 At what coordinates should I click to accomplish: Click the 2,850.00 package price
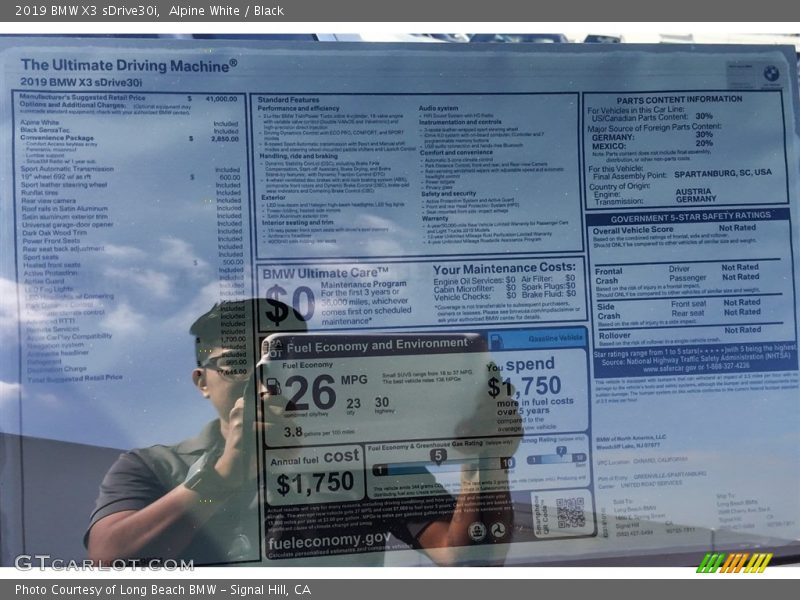pyautogui.click(x=224, y=139)
